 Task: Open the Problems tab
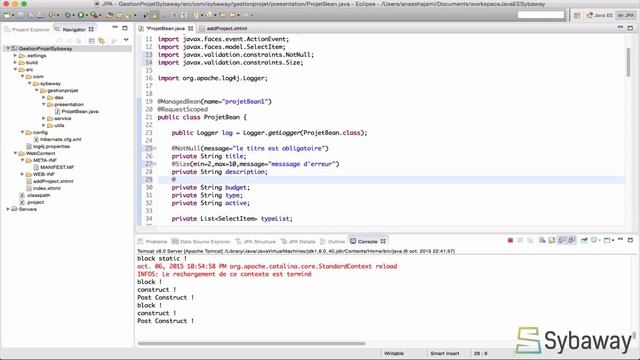(x=153, y=241)
